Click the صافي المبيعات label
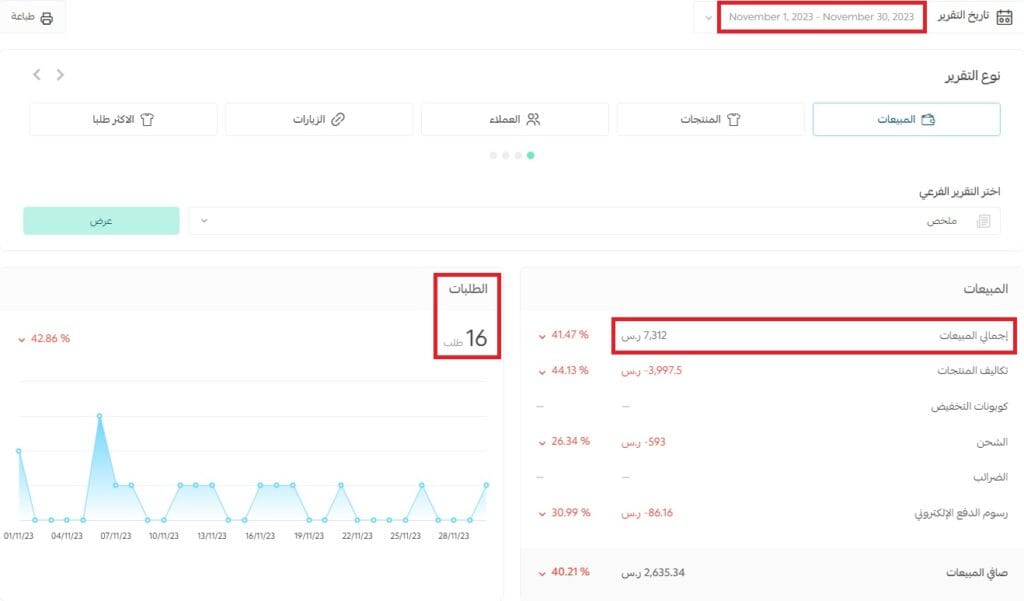1024x601 pixels. [x=977, y=573]
